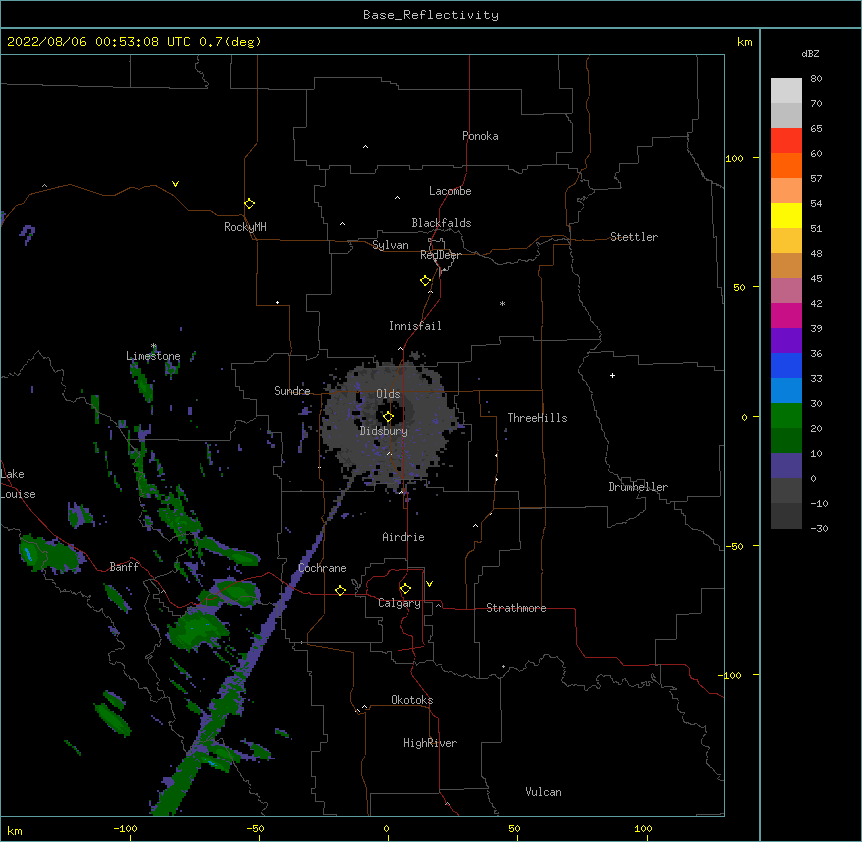The height and width of the screenshot is (842, 862).
Task: Click the Didsbury label
Action: (x=384, y=431)
